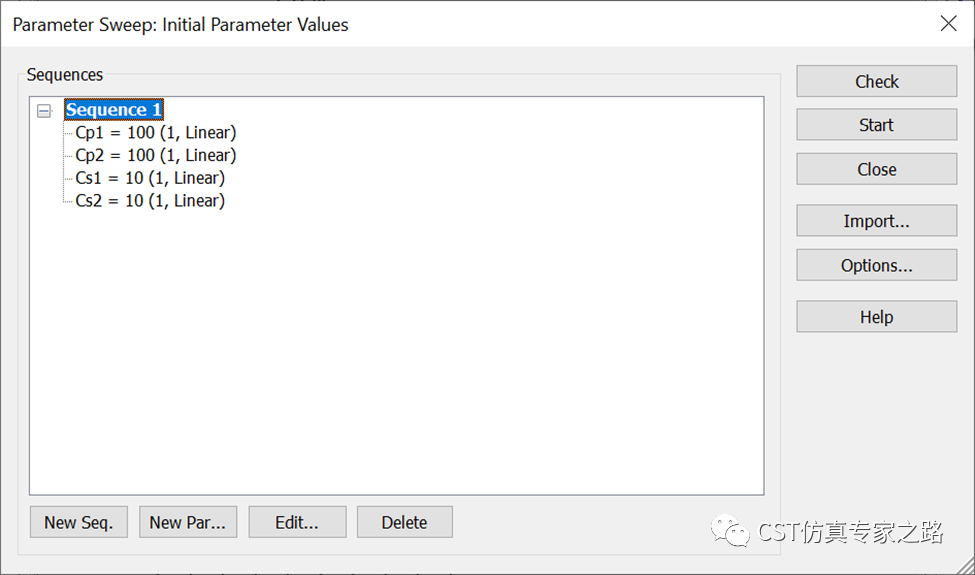
Task: Close the dialog with the X icon
Action: [x=948, y=24]
